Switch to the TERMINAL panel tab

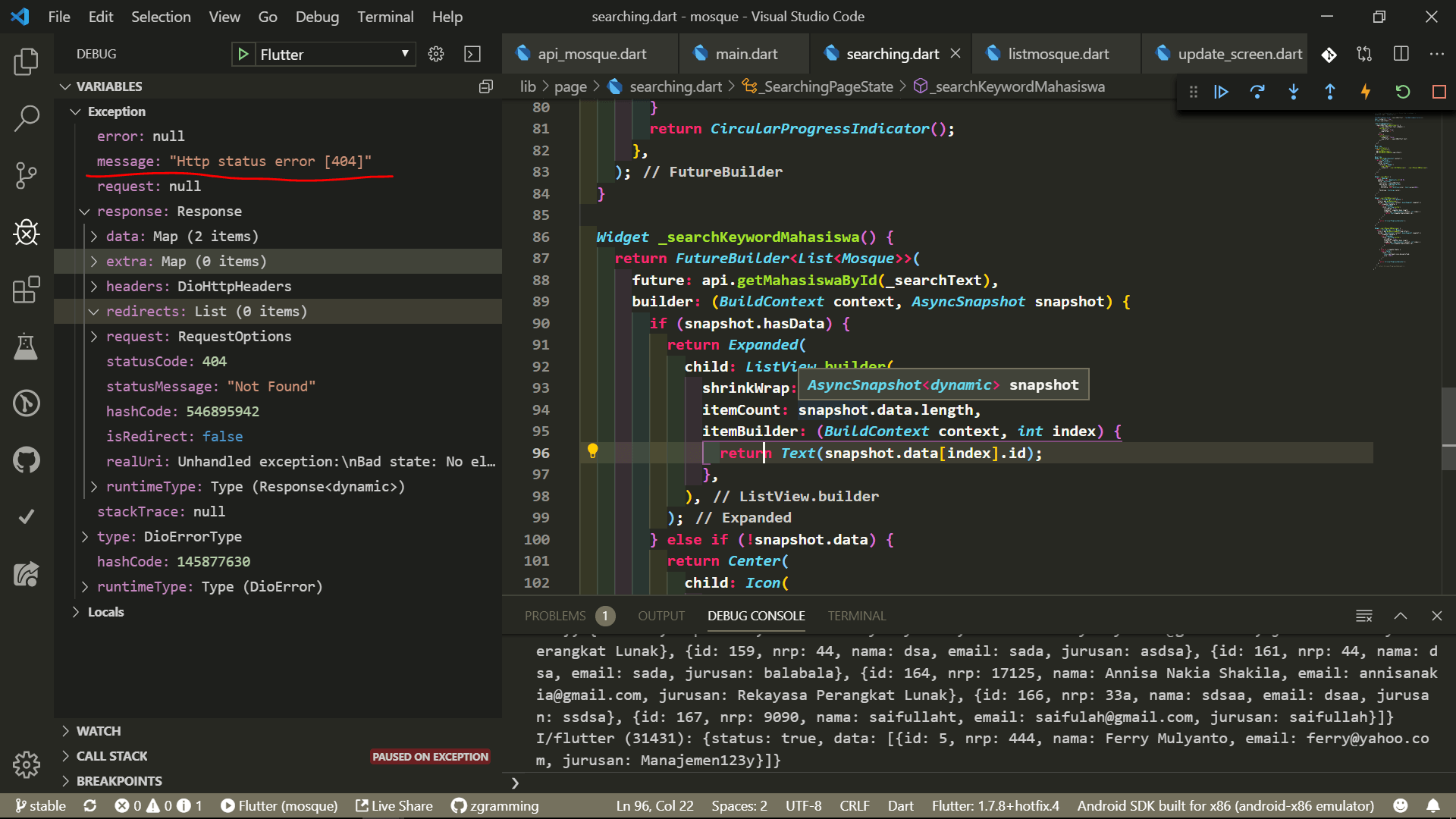click(x=856, y=616)
